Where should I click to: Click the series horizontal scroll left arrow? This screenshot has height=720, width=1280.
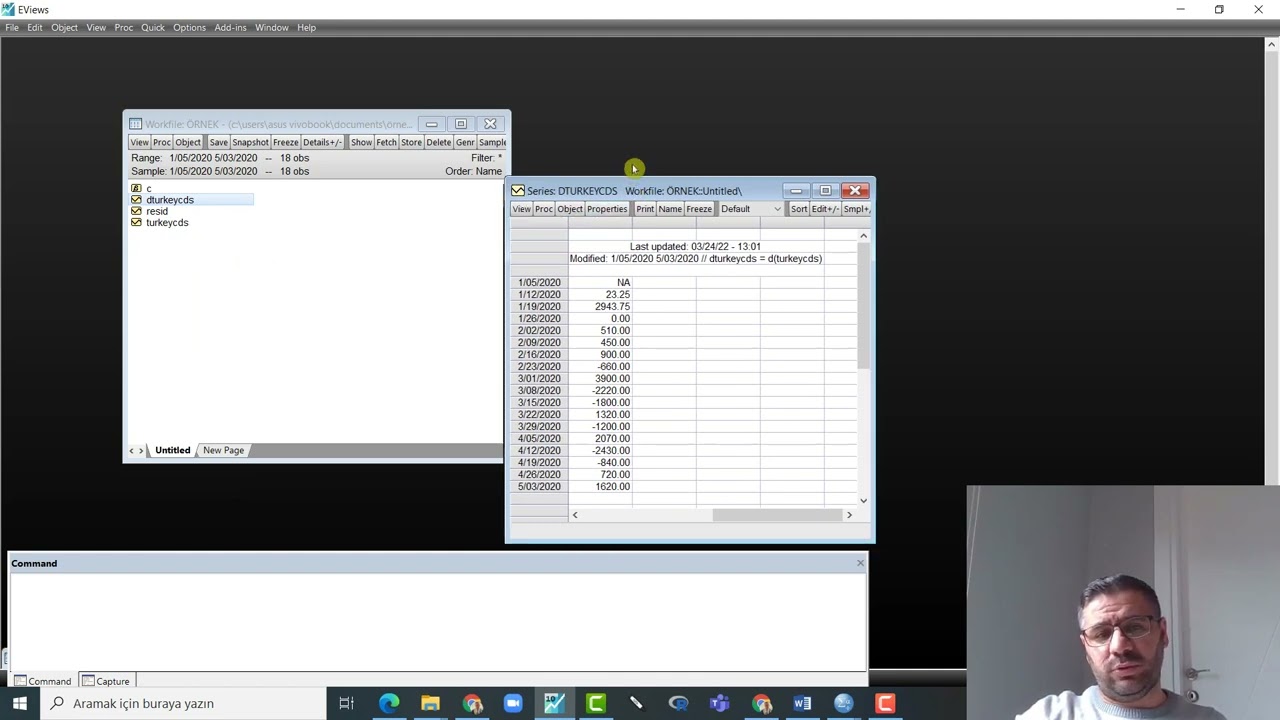[575, 515]
